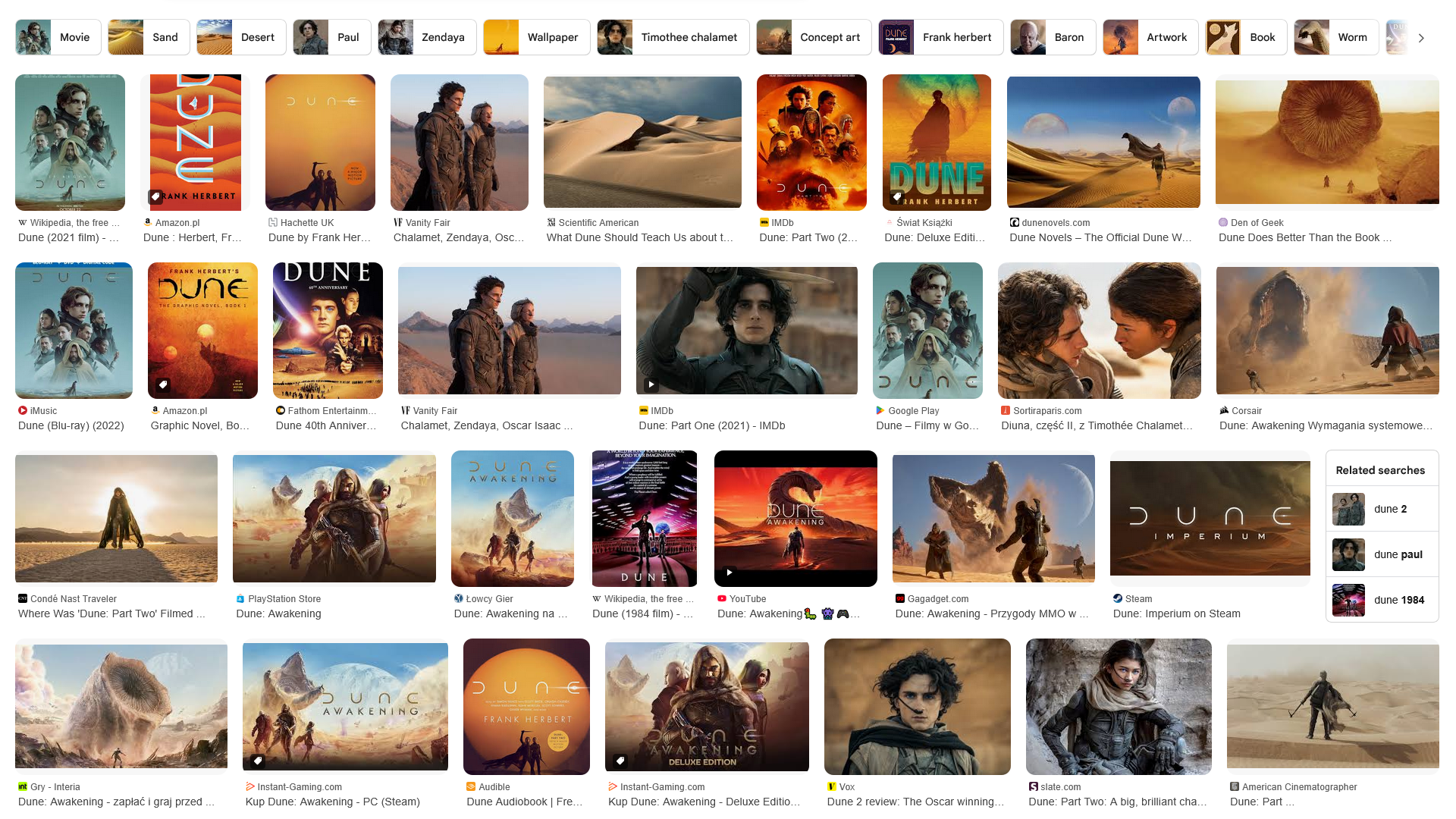Open related search dune 2
The height and width of the screenshot is (819, 1456).
pyautogui.click(x=1382, y=509)
